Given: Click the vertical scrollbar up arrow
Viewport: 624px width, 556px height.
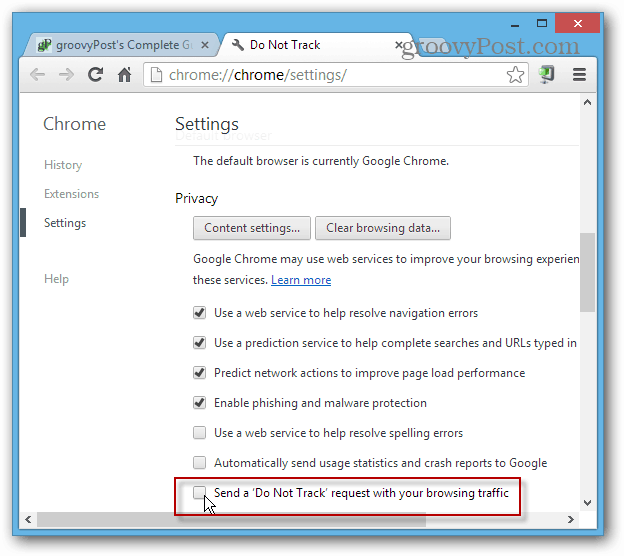Looking at the screenshot, I should click(587, 102).
